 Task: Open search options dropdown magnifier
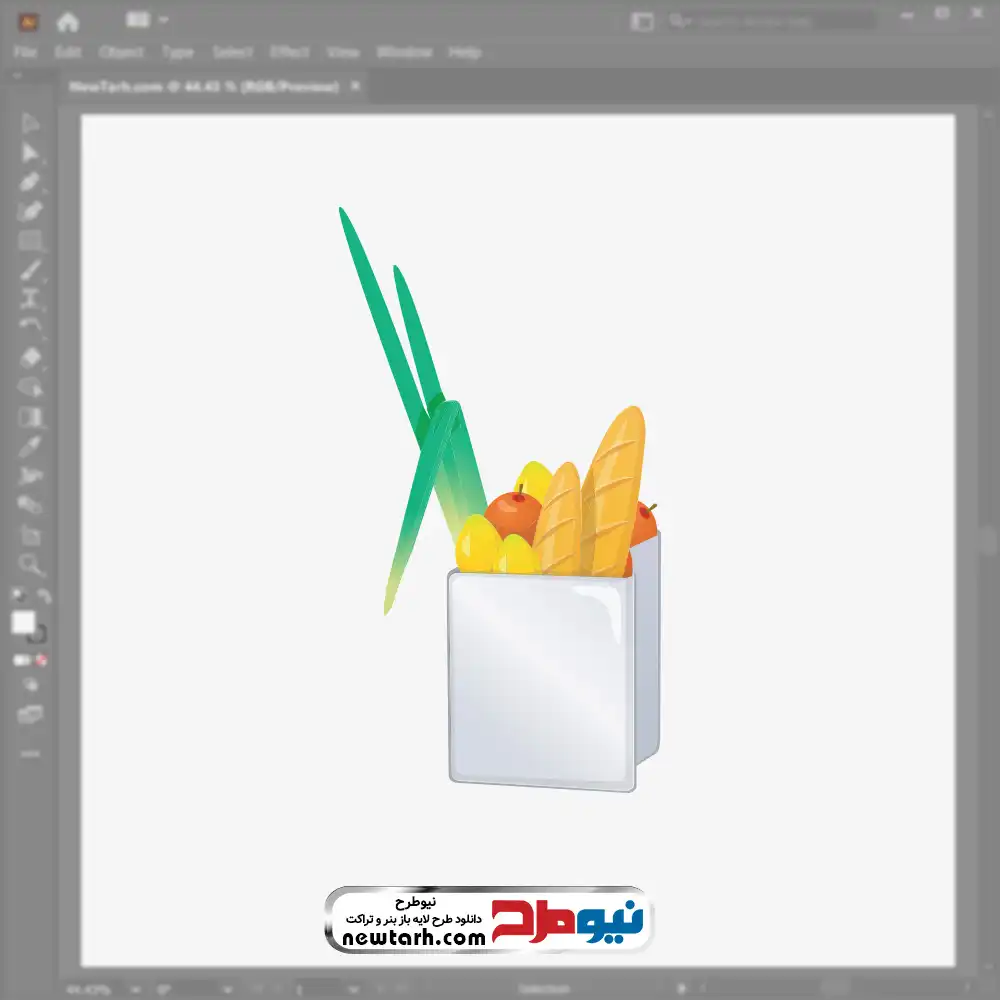(x=680, y=21)
